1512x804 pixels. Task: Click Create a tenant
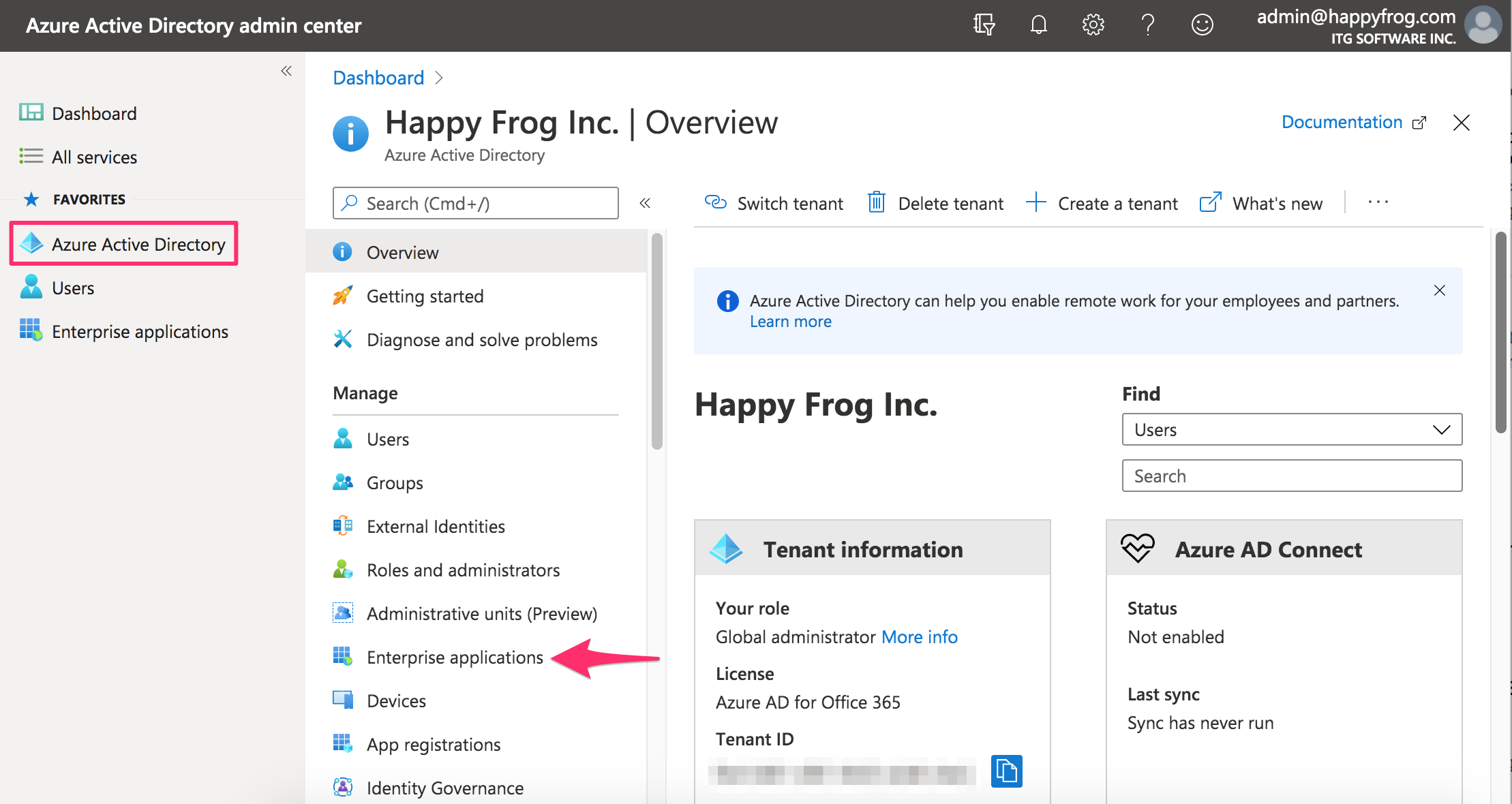click(1102, 203)
